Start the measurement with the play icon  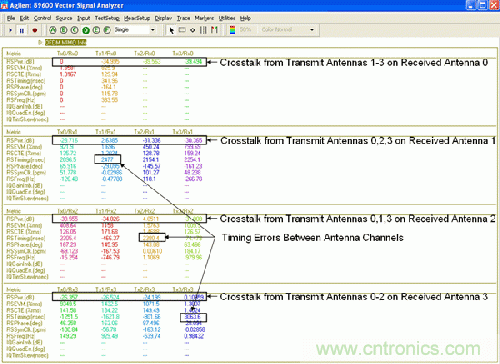coord(11,30)
